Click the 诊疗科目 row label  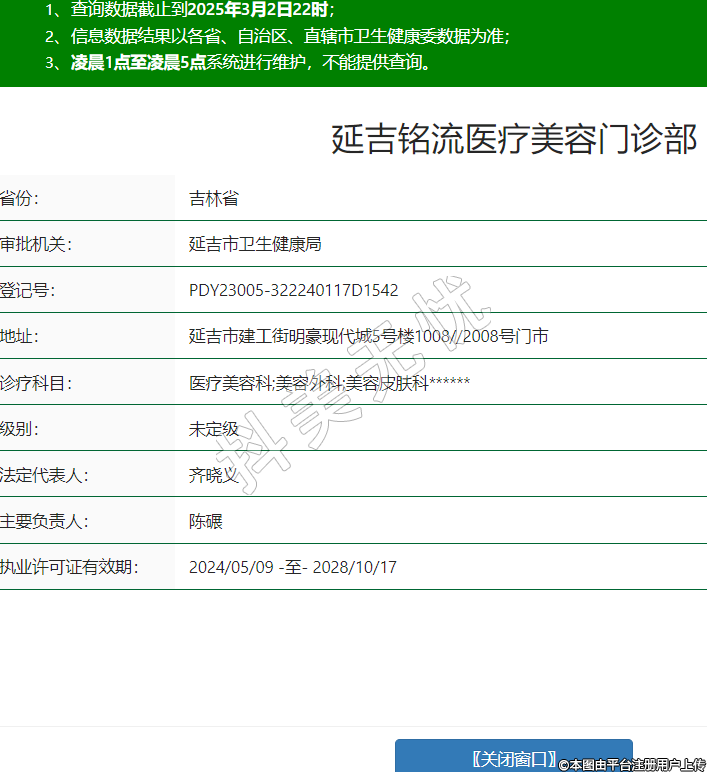(x=36, y=382)
